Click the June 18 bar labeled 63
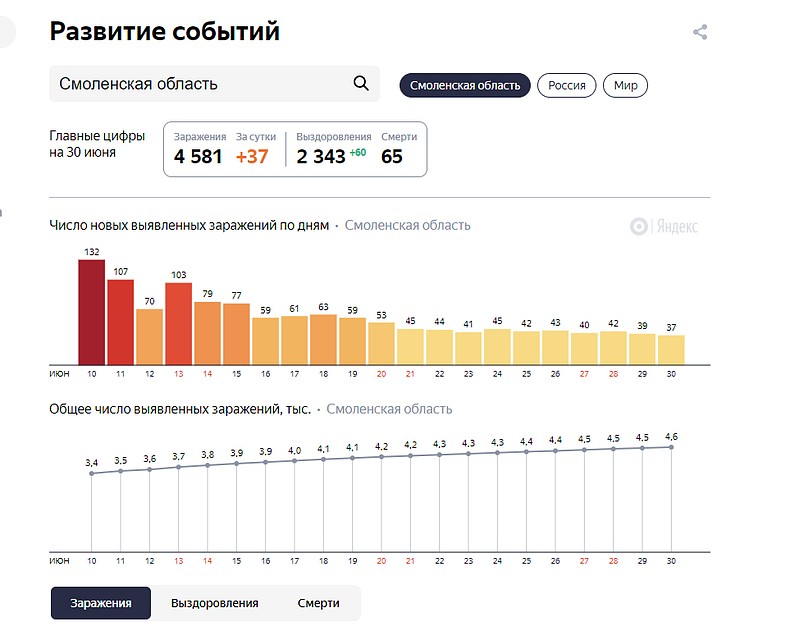Image resolution: width=790 pixels, height=640 pixels. click(323, 340)
